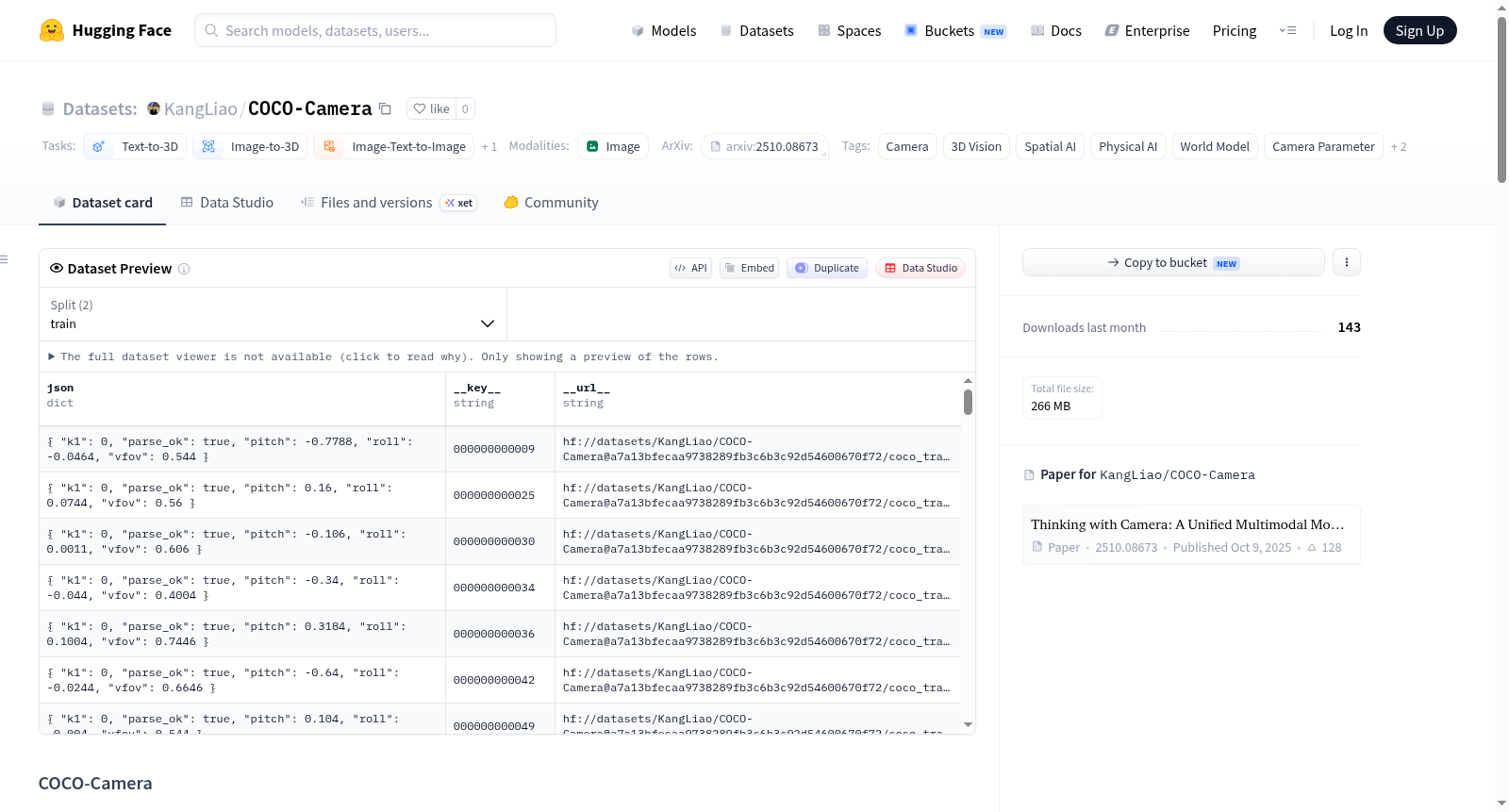The height and width of the screenshot is (812, 1509).
Task: Open the KangLiao profile link
Action: coord(200,108)
